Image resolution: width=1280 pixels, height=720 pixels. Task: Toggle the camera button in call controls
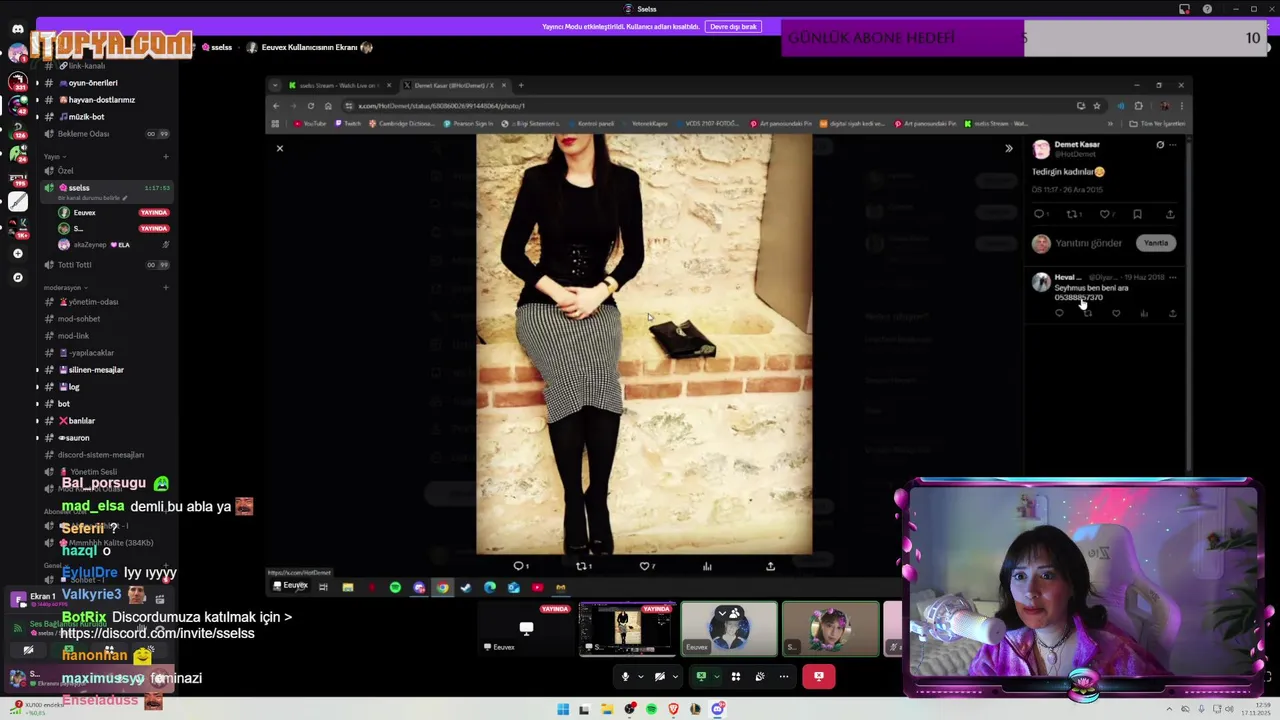click(x=659, y=676)
